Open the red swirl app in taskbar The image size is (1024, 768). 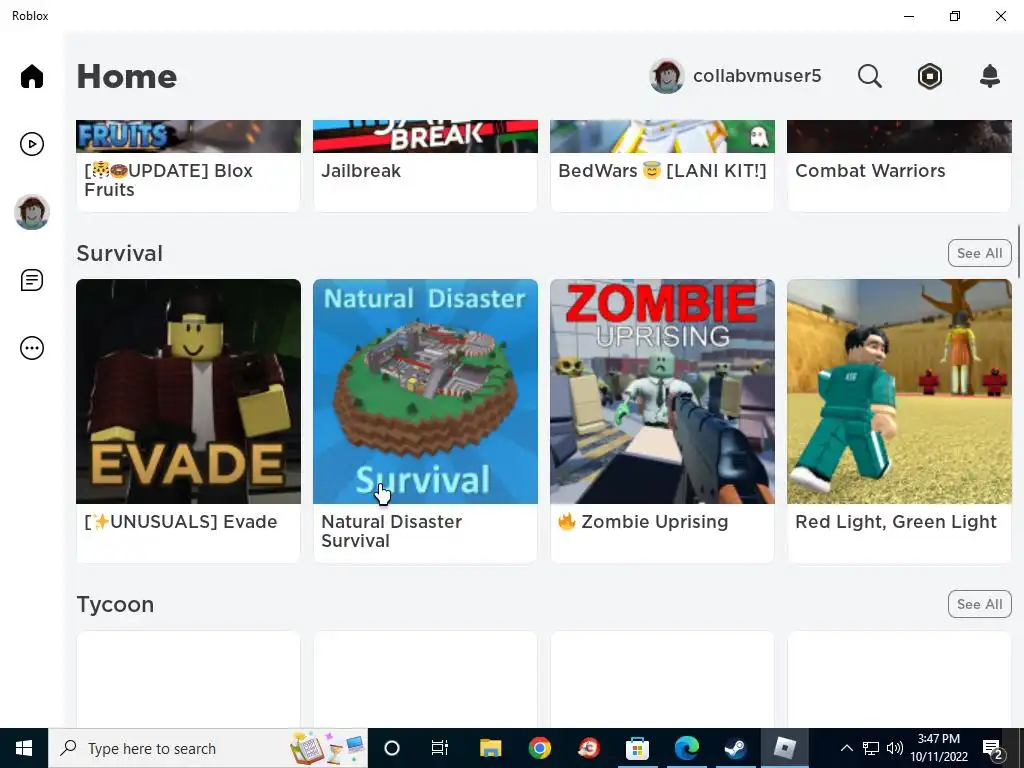588,748
